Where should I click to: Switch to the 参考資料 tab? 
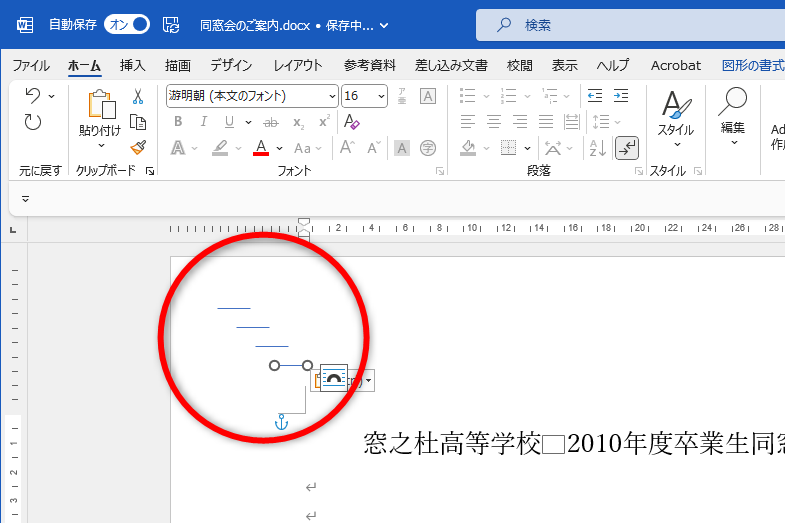tap(369, 66)
